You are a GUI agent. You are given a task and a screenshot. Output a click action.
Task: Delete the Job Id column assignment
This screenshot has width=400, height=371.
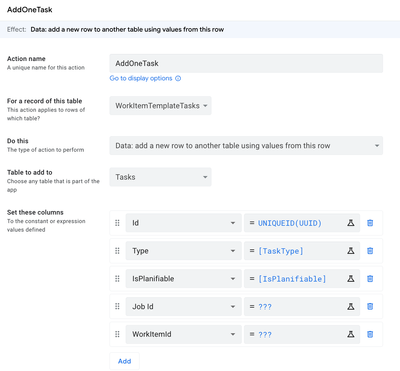(x=370, y=306)
